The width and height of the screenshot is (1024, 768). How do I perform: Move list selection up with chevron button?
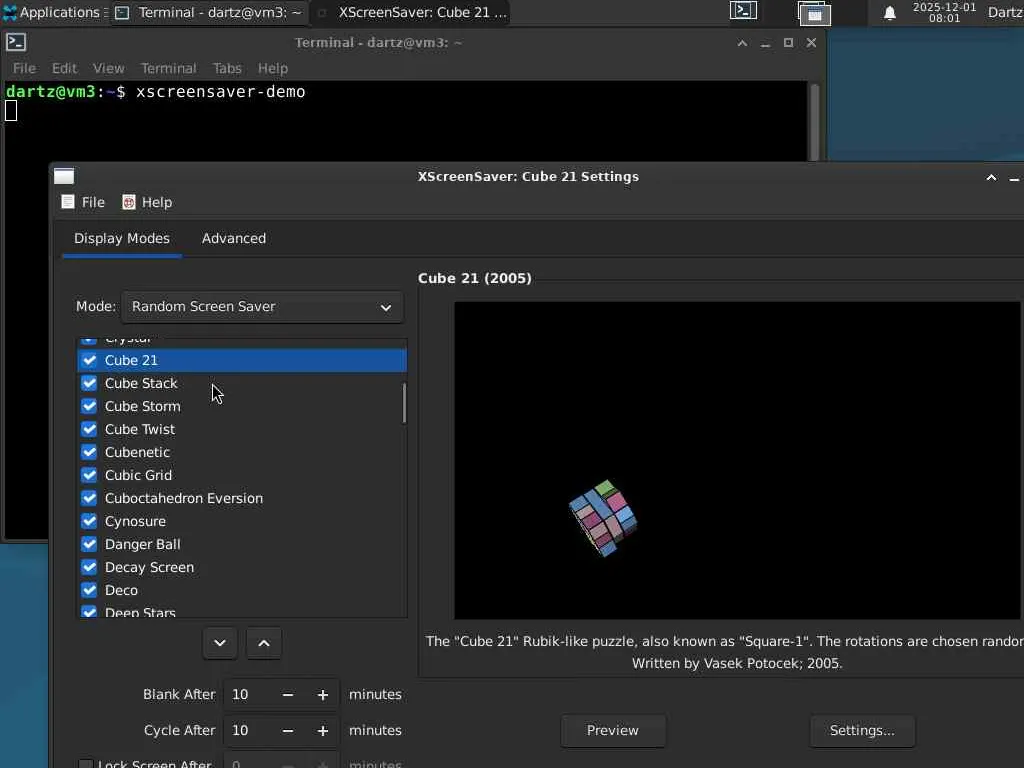264,643
